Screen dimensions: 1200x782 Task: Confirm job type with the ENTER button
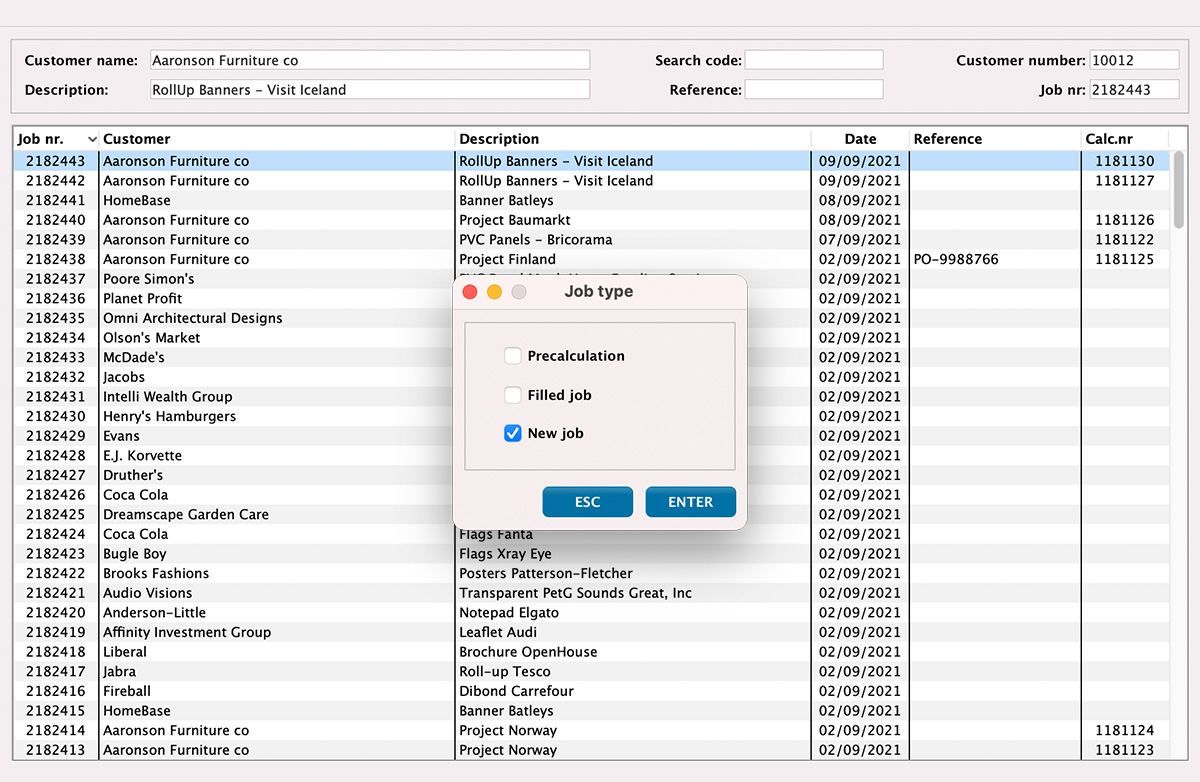coord(690,501)
